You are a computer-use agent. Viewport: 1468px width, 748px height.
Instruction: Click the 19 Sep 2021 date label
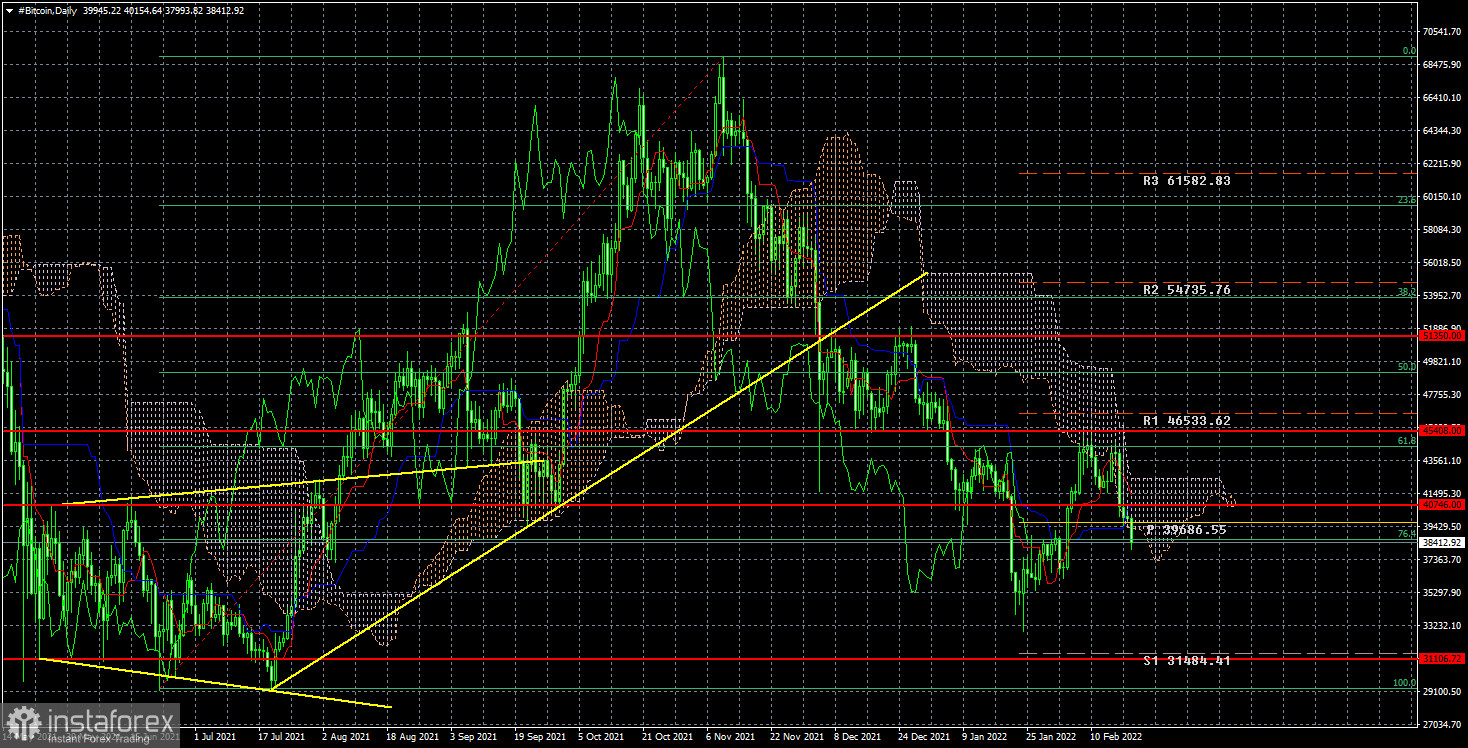[540, 736]
